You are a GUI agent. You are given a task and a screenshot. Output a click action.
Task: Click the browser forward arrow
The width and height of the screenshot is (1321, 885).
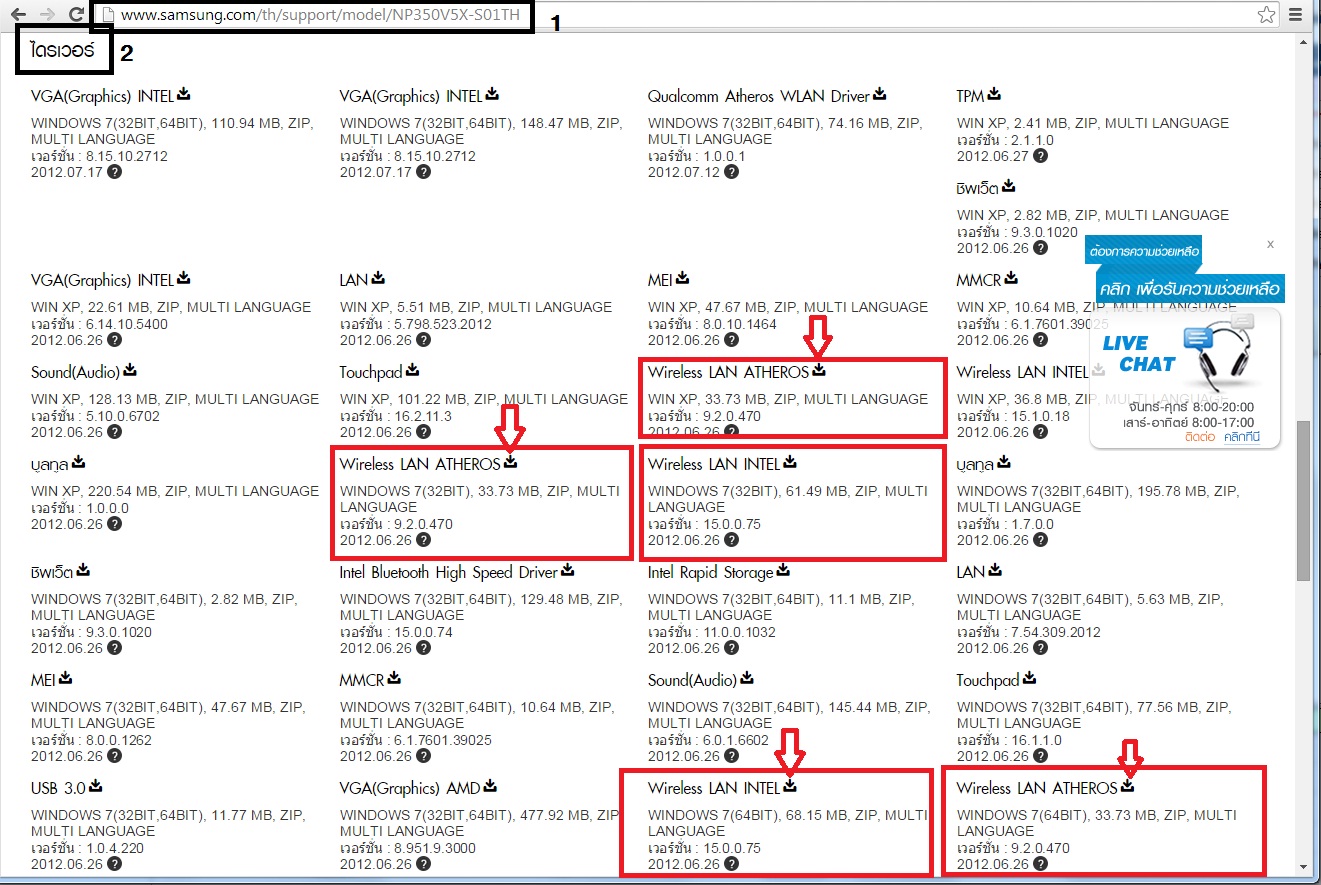click(48, 14)
